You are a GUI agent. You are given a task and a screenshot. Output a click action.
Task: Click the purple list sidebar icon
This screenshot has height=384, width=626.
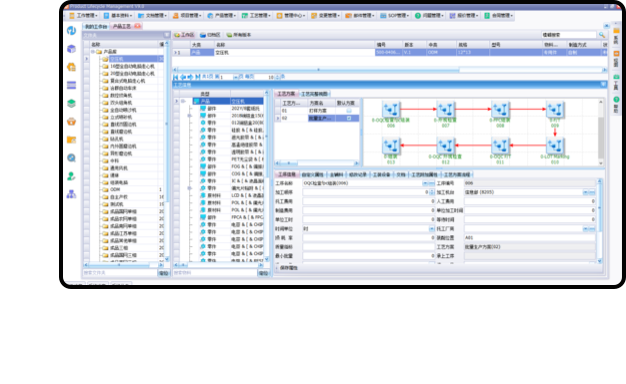(71, 85)
